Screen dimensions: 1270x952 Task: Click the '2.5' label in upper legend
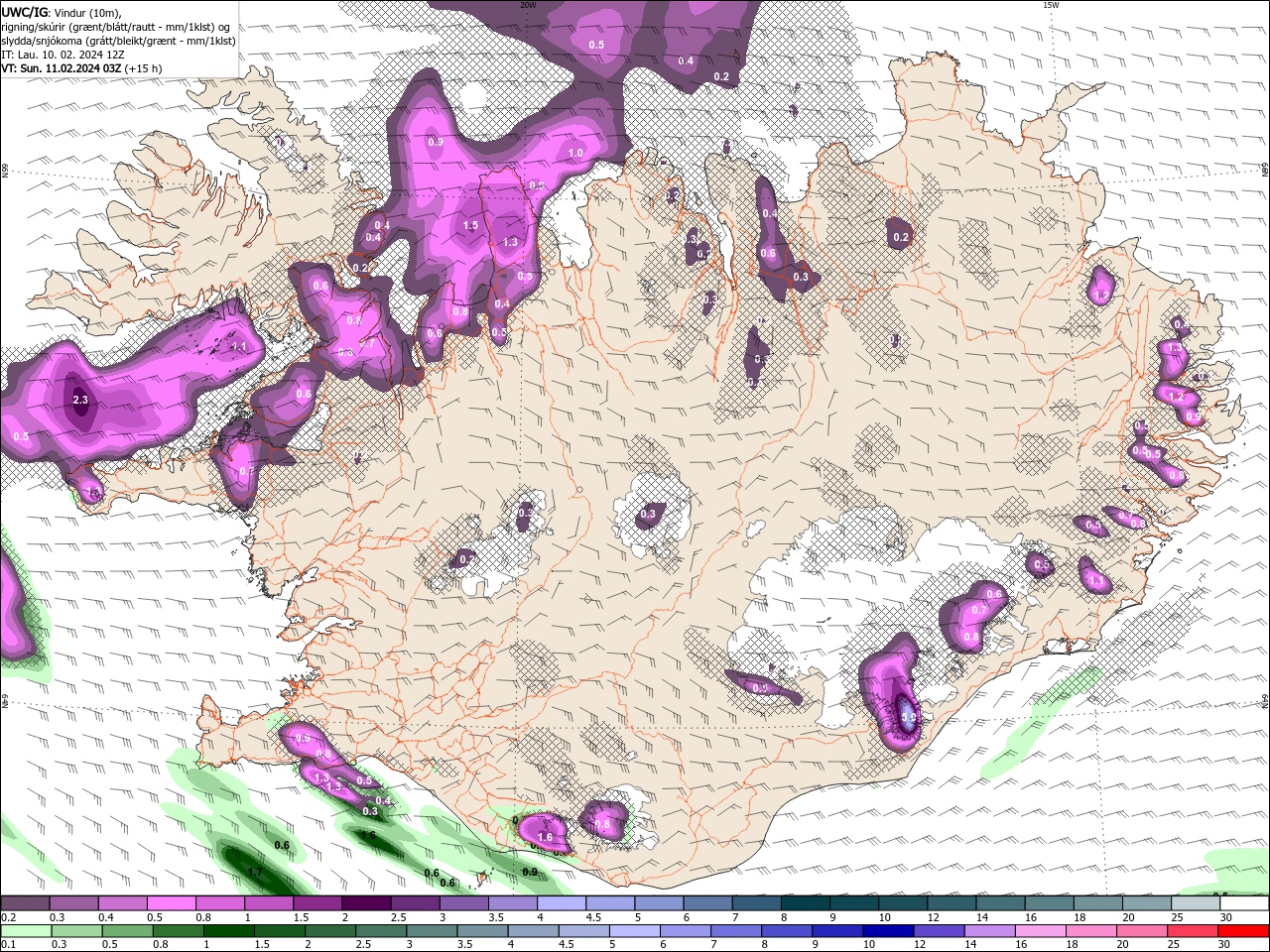[398, 917]
